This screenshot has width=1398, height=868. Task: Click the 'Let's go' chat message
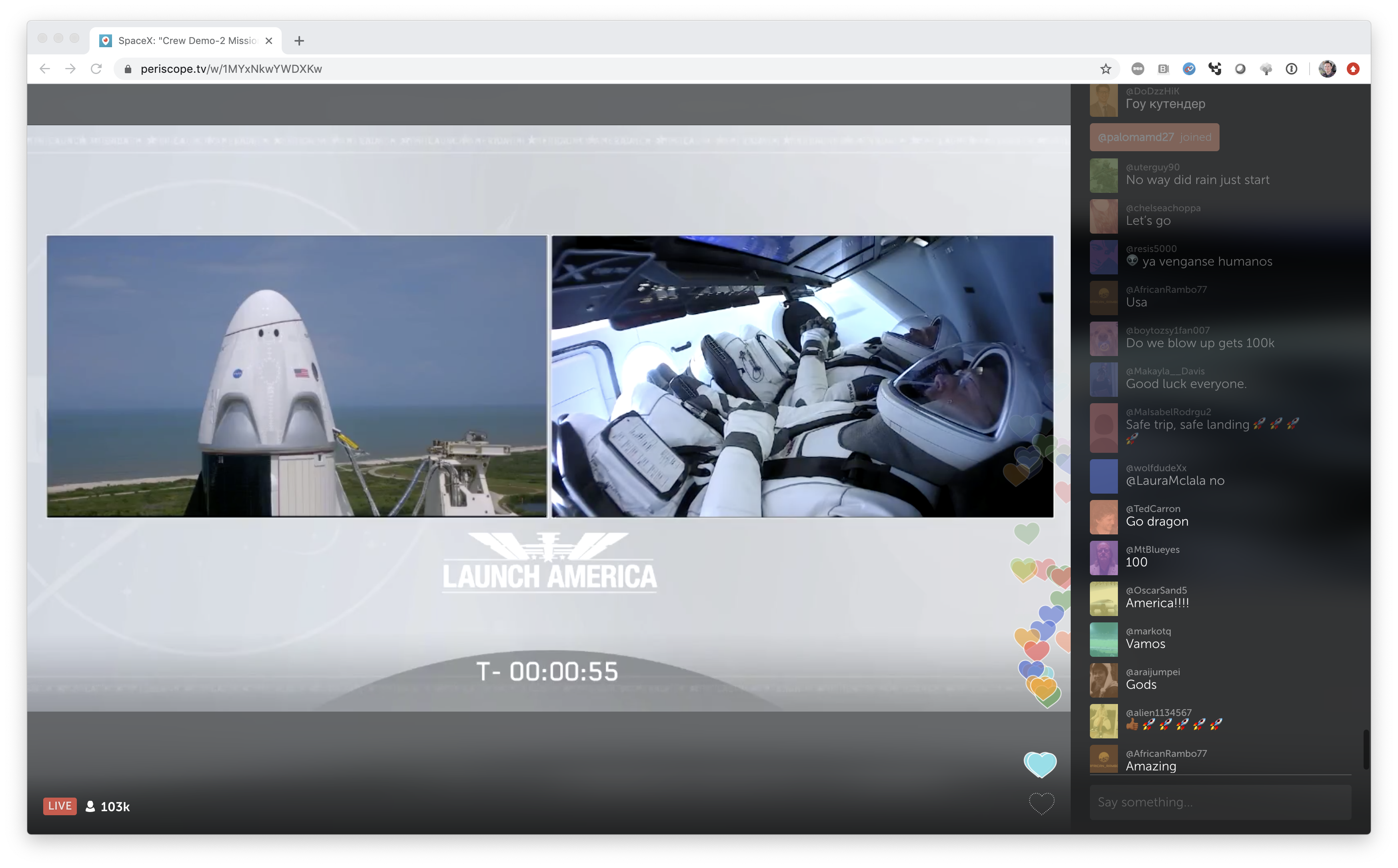click(1148, 220)
